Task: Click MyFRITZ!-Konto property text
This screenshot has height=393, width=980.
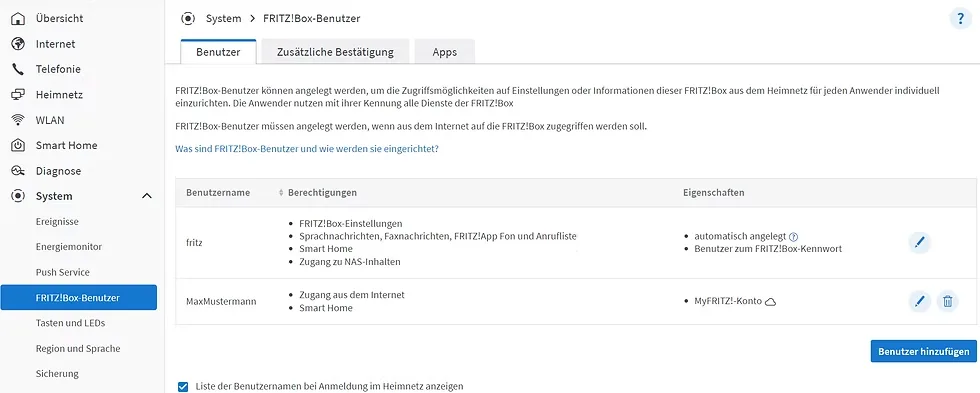Action: pos(728,302)
